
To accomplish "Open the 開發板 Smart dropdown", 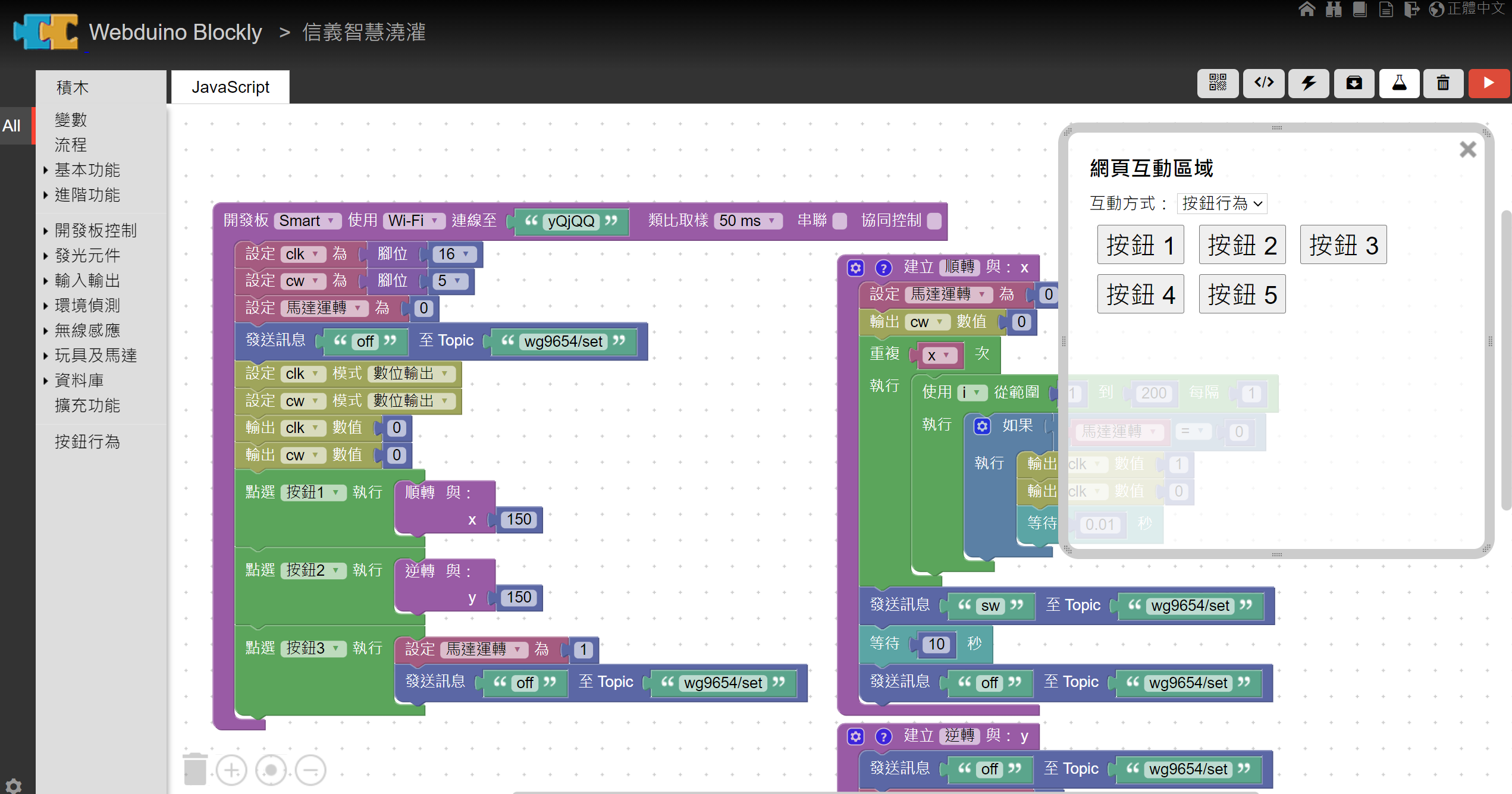I will [x=307, y=221].
